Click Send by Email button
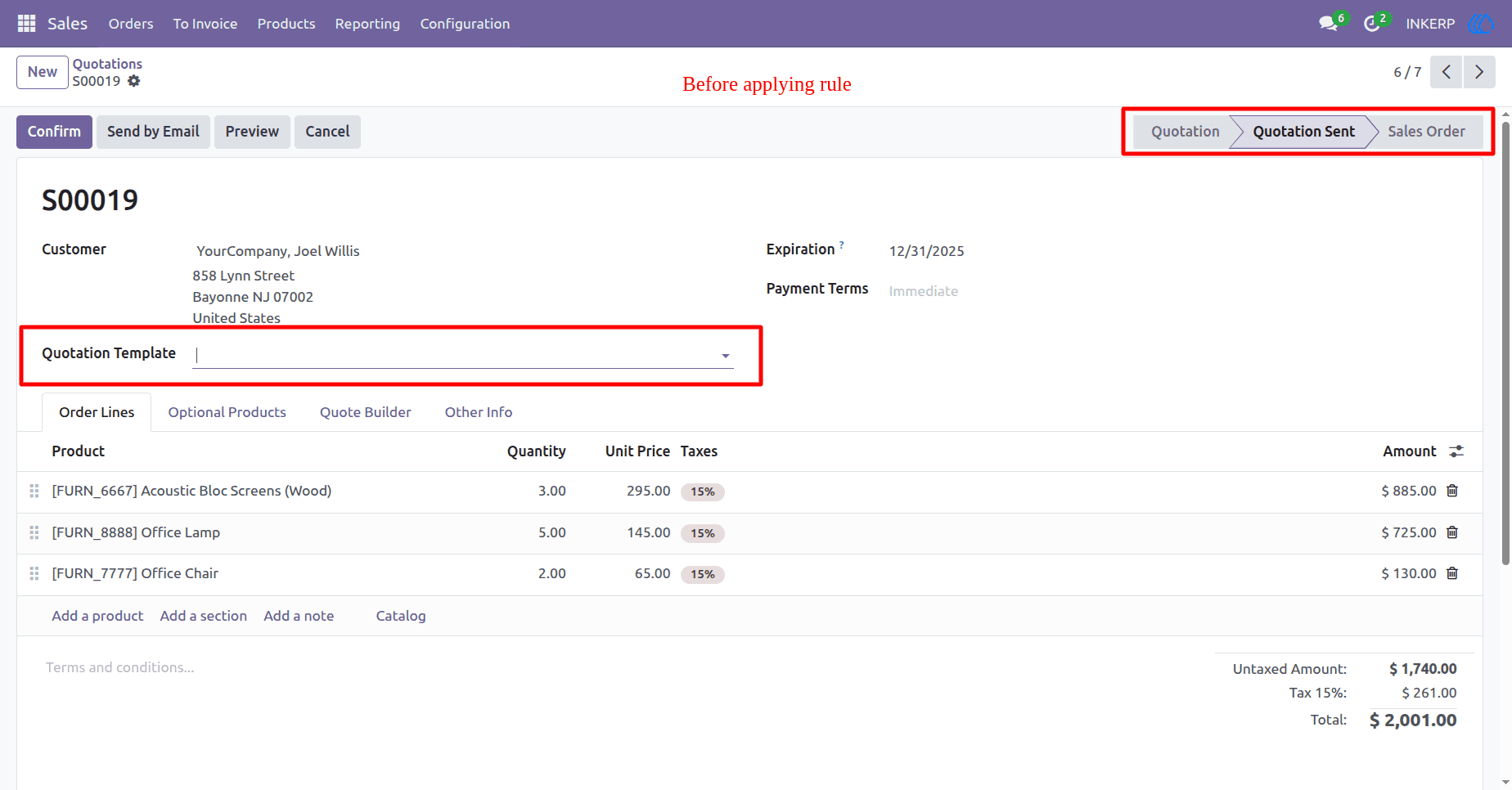 coord(153,132)
